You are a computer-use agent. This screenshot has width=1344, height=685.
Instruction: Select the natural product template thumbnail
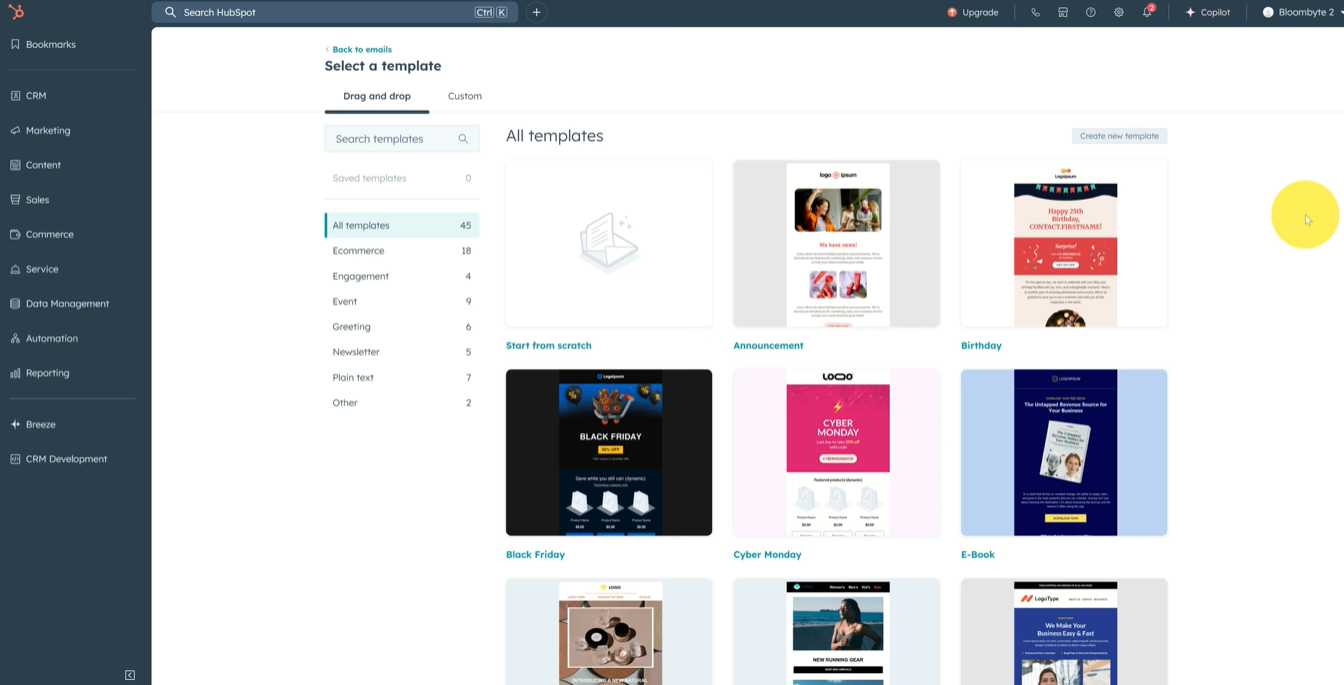click(609, 632)
